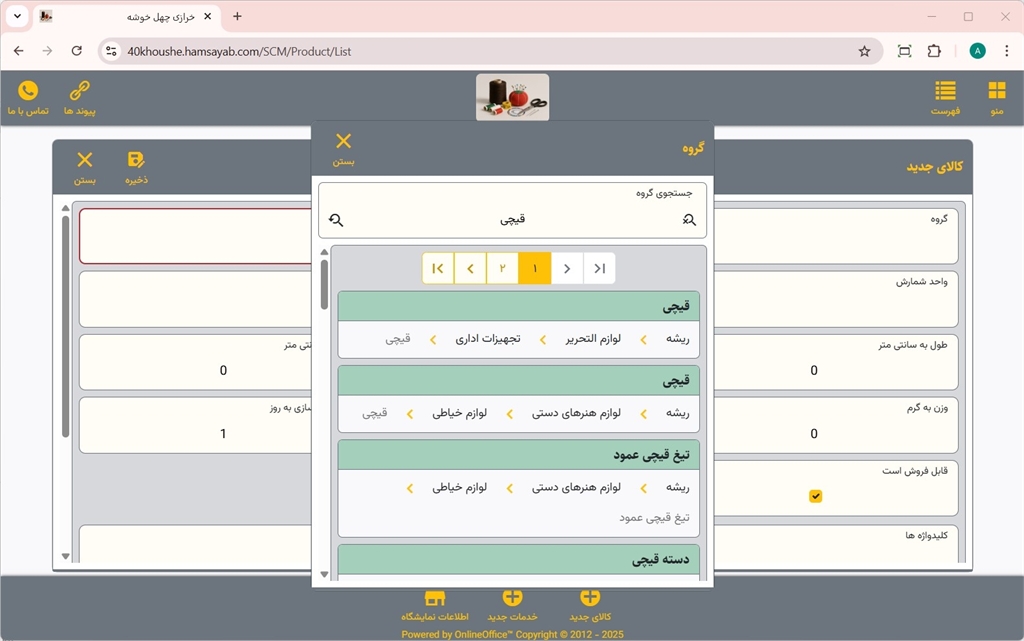This screenshot has height=641, width=1024.
Task: Jump to last page of group results
Action: click(438, 268)
